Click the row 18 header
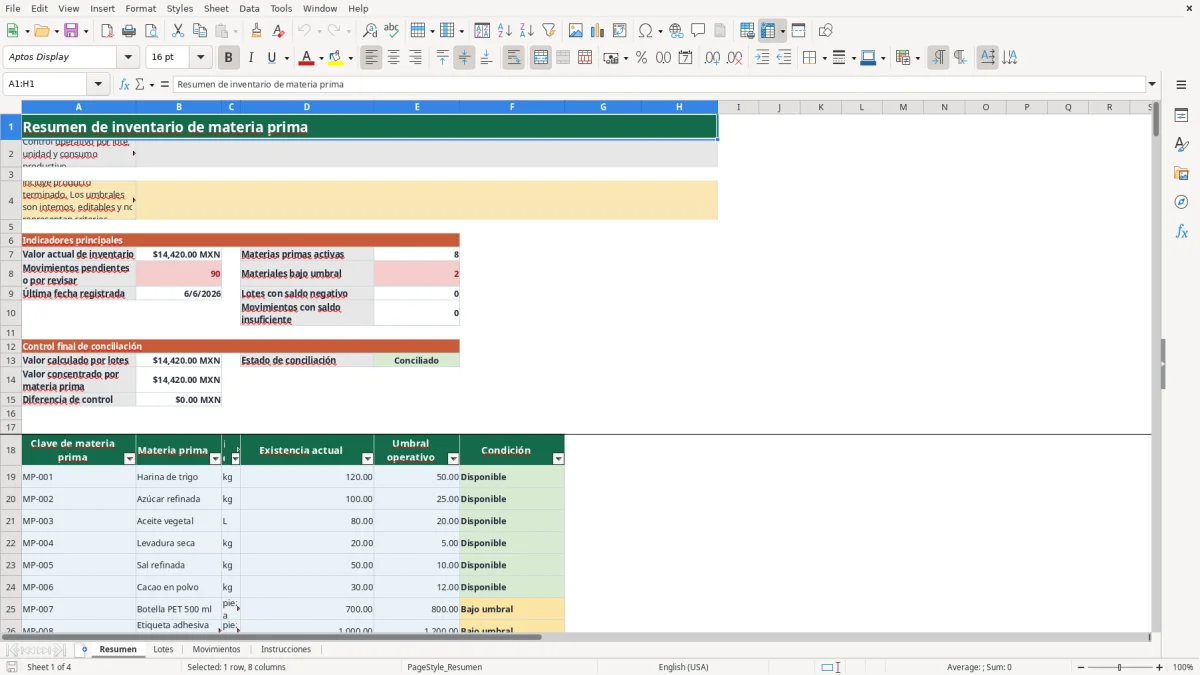 10,450
